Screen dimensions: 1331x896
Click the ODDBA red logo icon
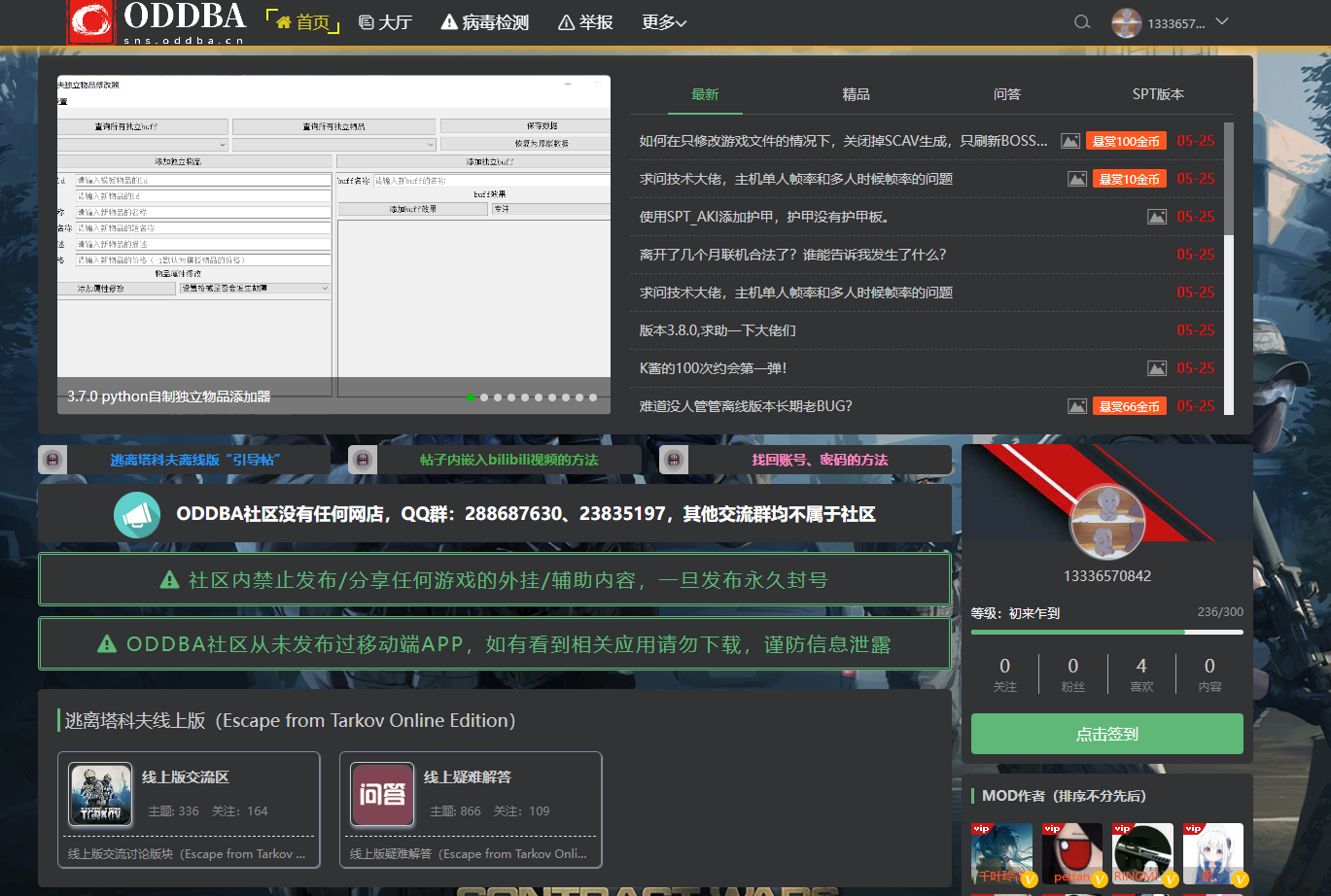coord(90,22)
